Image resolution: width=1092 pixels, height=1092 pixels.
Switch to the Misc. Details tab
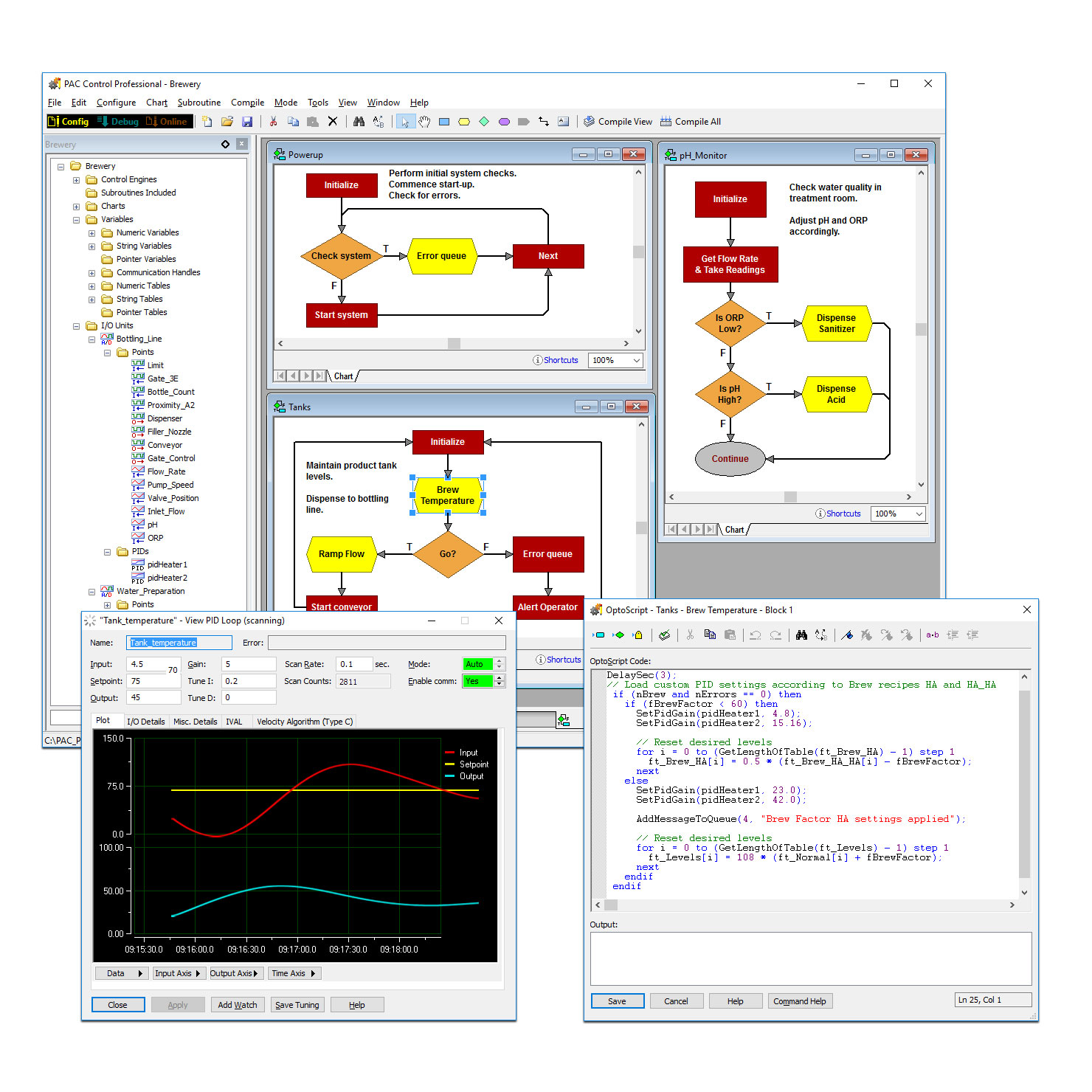[195, 722]
